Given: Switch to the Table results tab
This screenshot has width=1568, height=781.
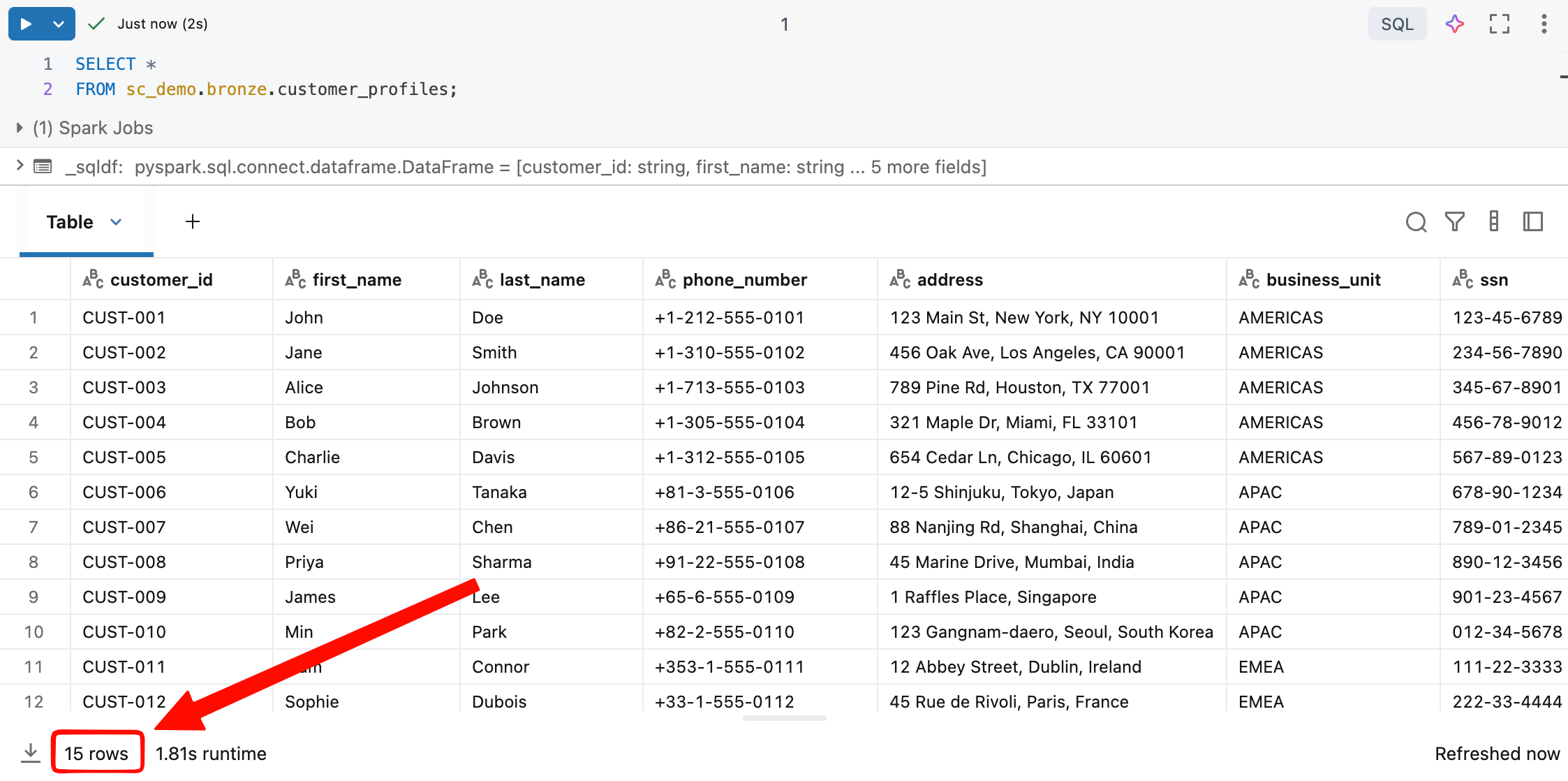Looking at the screenshot, I should tap(69, 221).
